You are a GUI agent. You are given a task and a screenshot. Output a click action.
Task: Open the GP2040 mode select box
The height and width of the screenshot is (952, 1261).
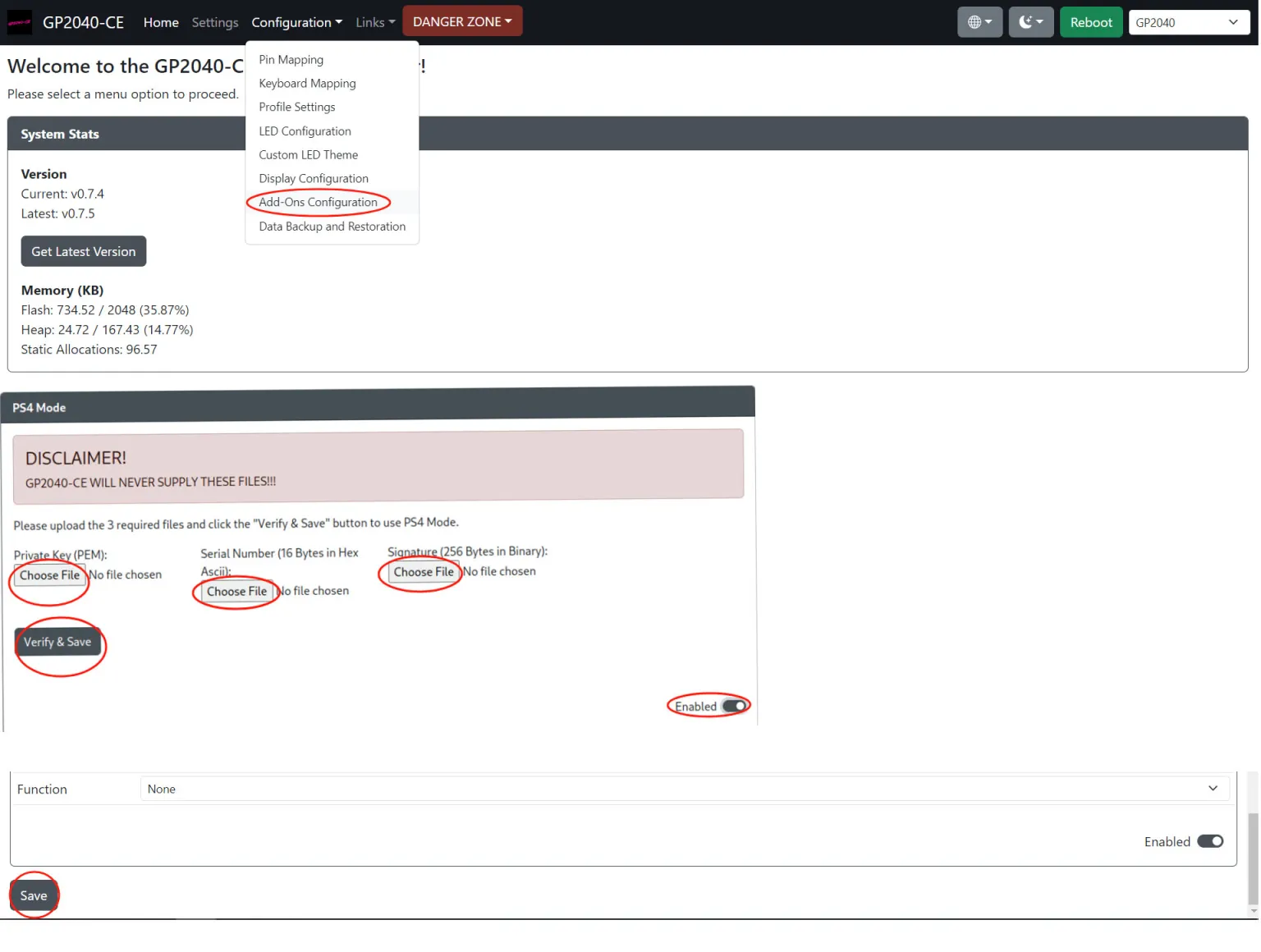[1187, 22]
